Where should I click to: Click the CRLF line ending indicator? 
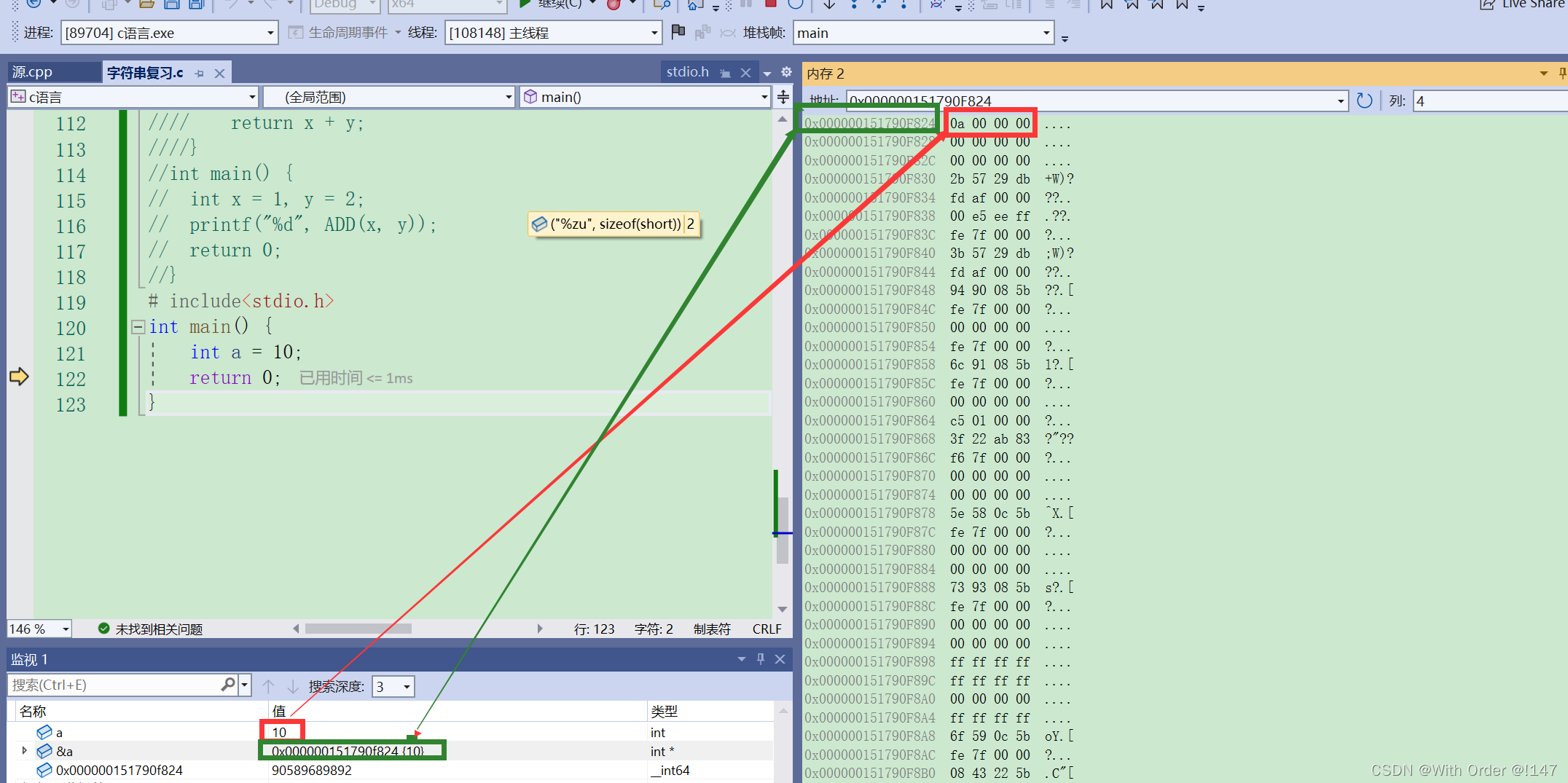point(767,629)
